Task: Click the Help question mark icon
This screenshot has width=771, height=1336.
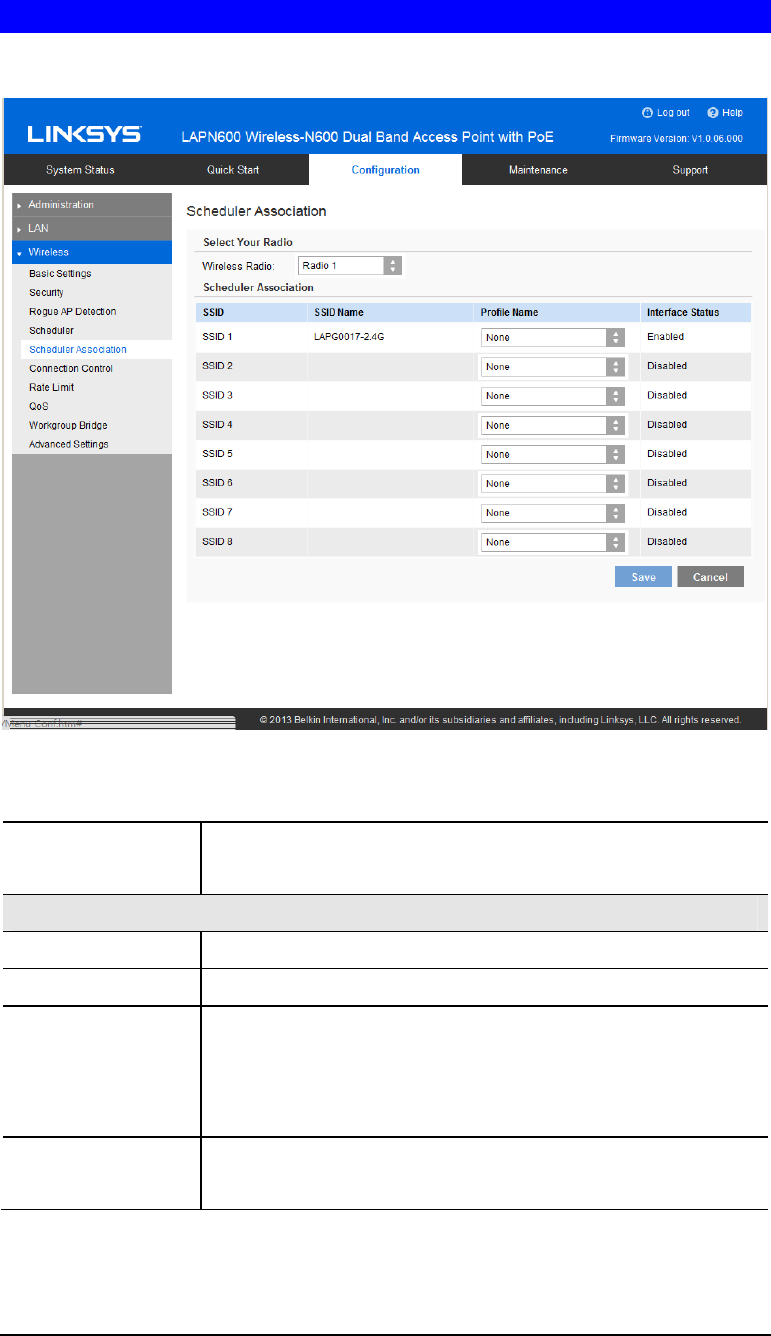Action: pyautogui.click(x=713, y=113)
